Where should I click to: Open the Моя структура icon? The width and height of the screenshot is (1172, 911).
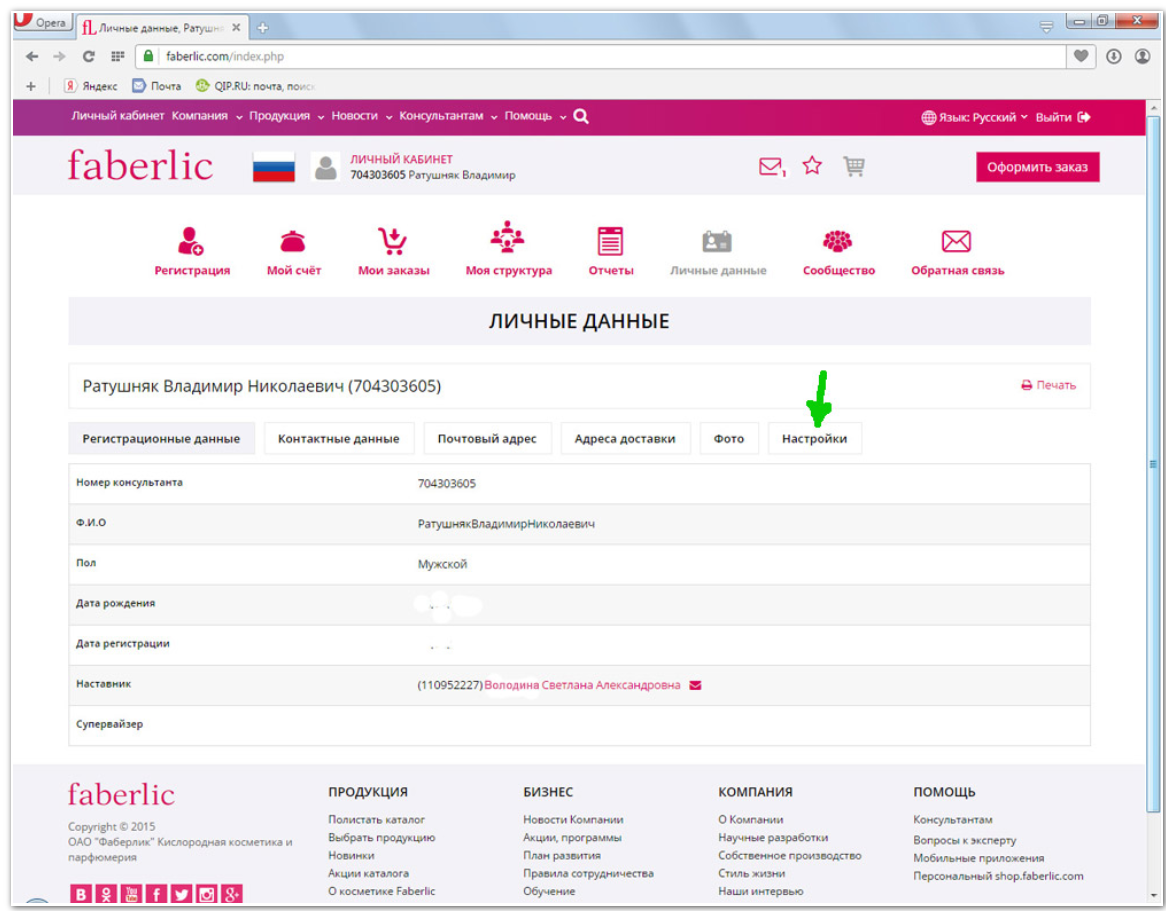508,237
